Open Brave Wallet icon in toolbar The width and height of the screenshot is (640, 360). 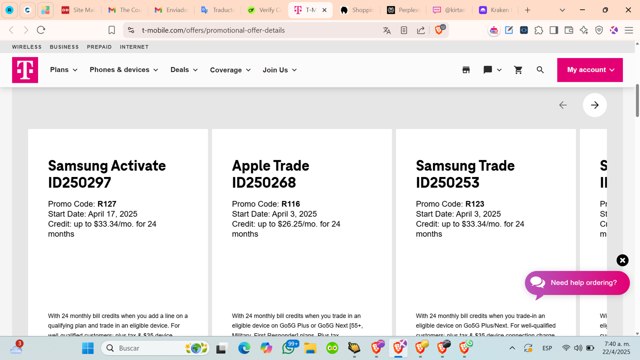(x=569, y=30)
